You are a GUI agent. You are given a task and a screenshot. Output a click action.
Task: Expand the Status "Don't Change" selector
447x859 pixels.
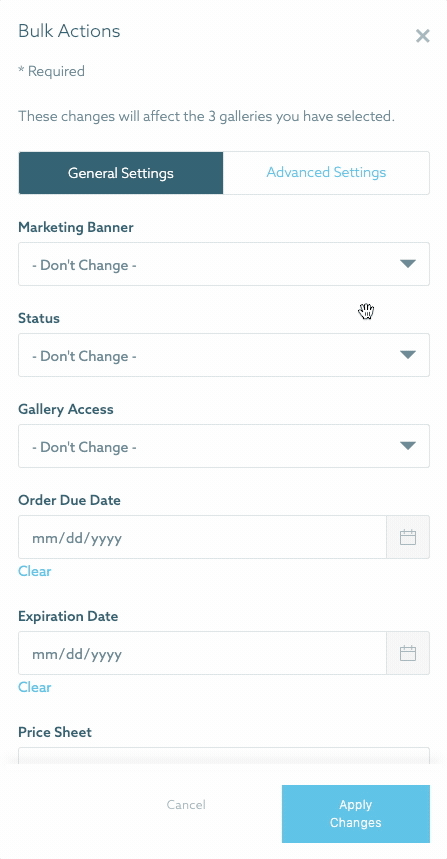tap(224, 355)
